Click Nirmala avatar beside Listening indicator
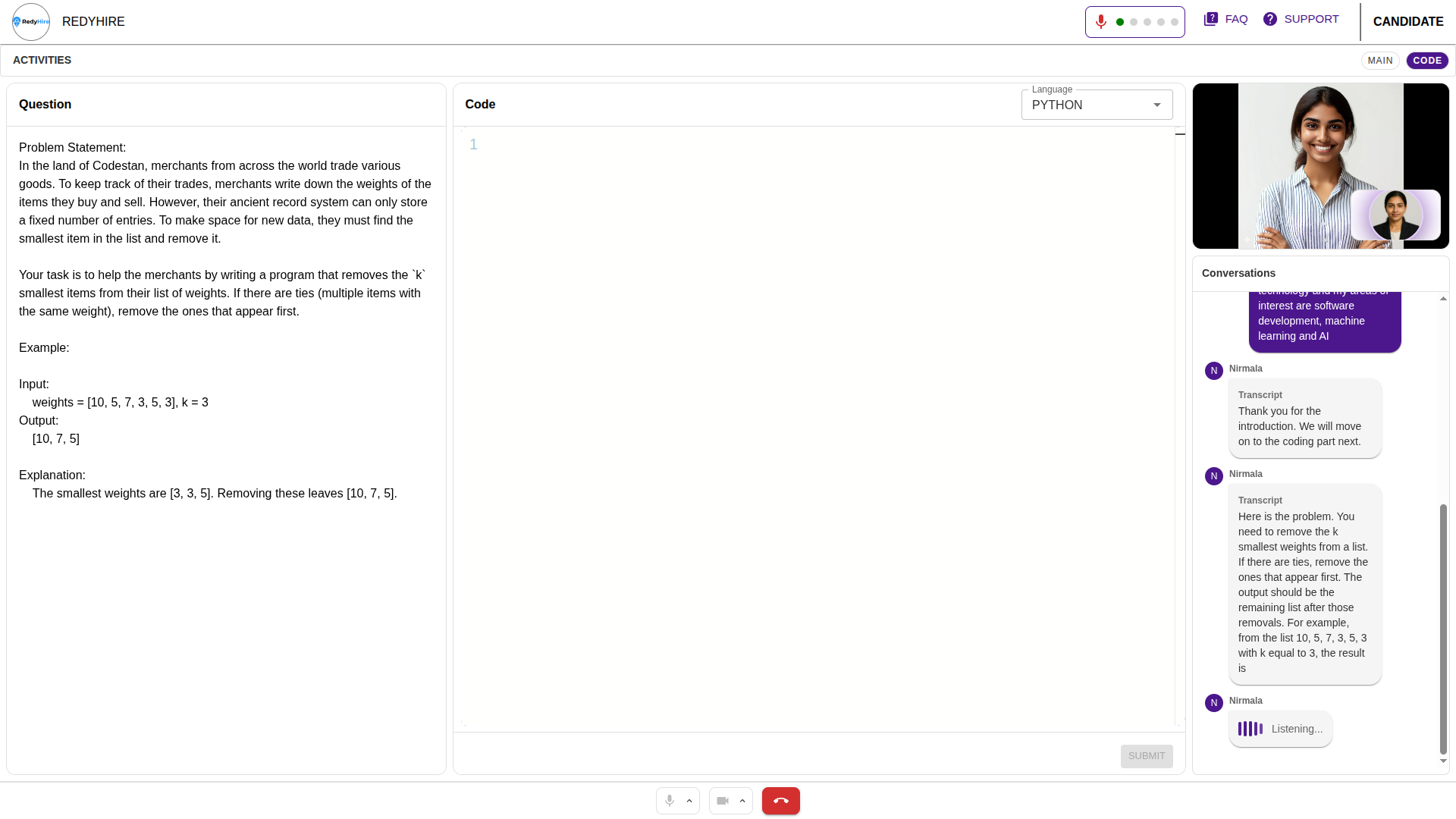The image size is (1456, 819). pos(1214,703)
